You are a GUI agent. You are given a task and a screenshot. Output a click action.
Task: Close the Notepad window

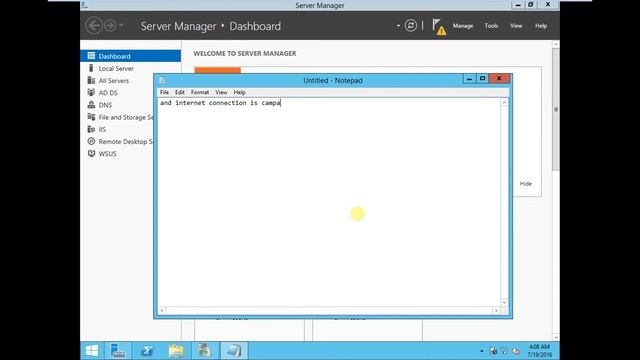coord(499,78)
